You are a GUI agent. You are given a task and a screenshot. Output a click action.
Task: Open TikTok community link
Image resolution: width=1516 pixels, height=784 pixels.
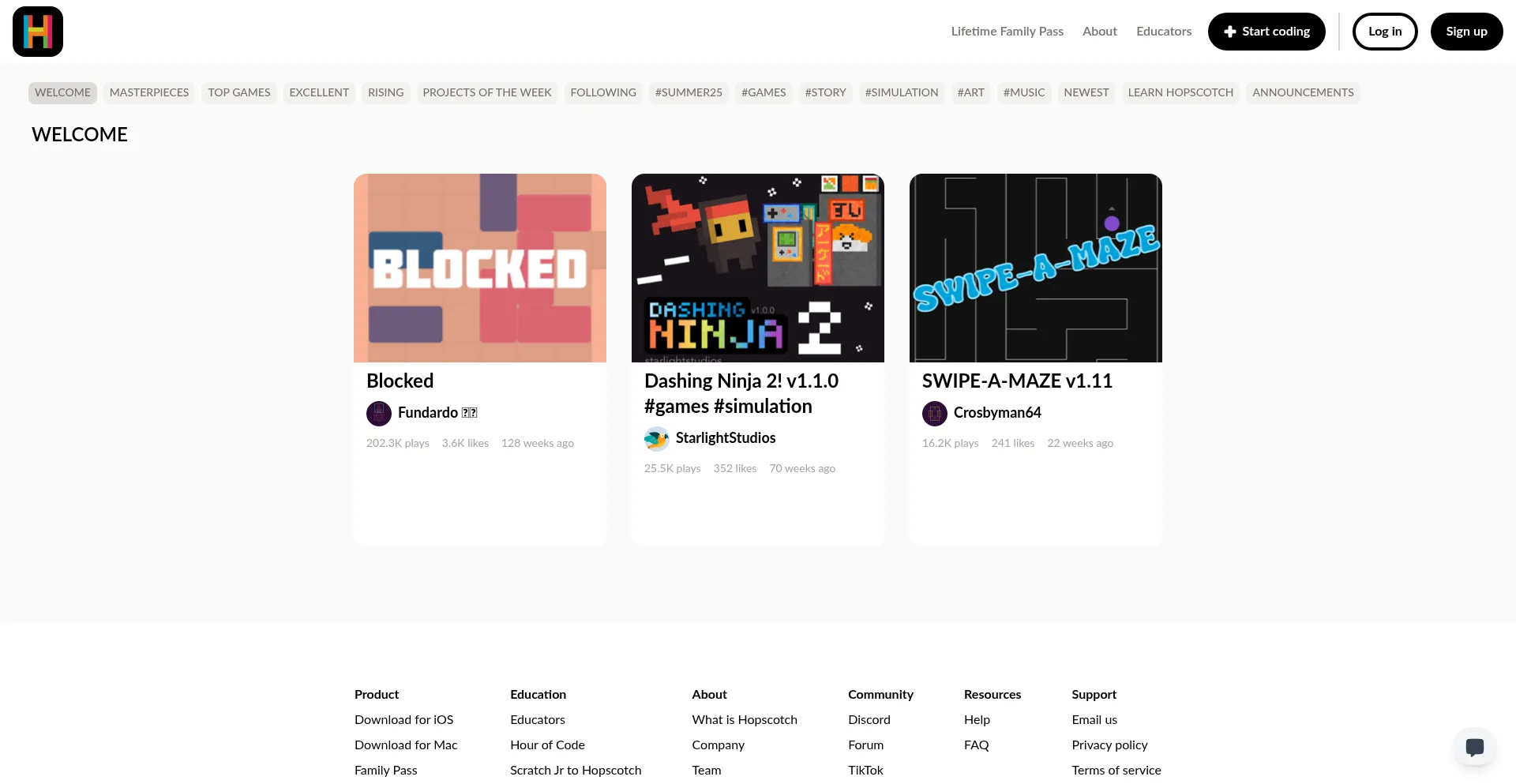[x=865, y=771]
